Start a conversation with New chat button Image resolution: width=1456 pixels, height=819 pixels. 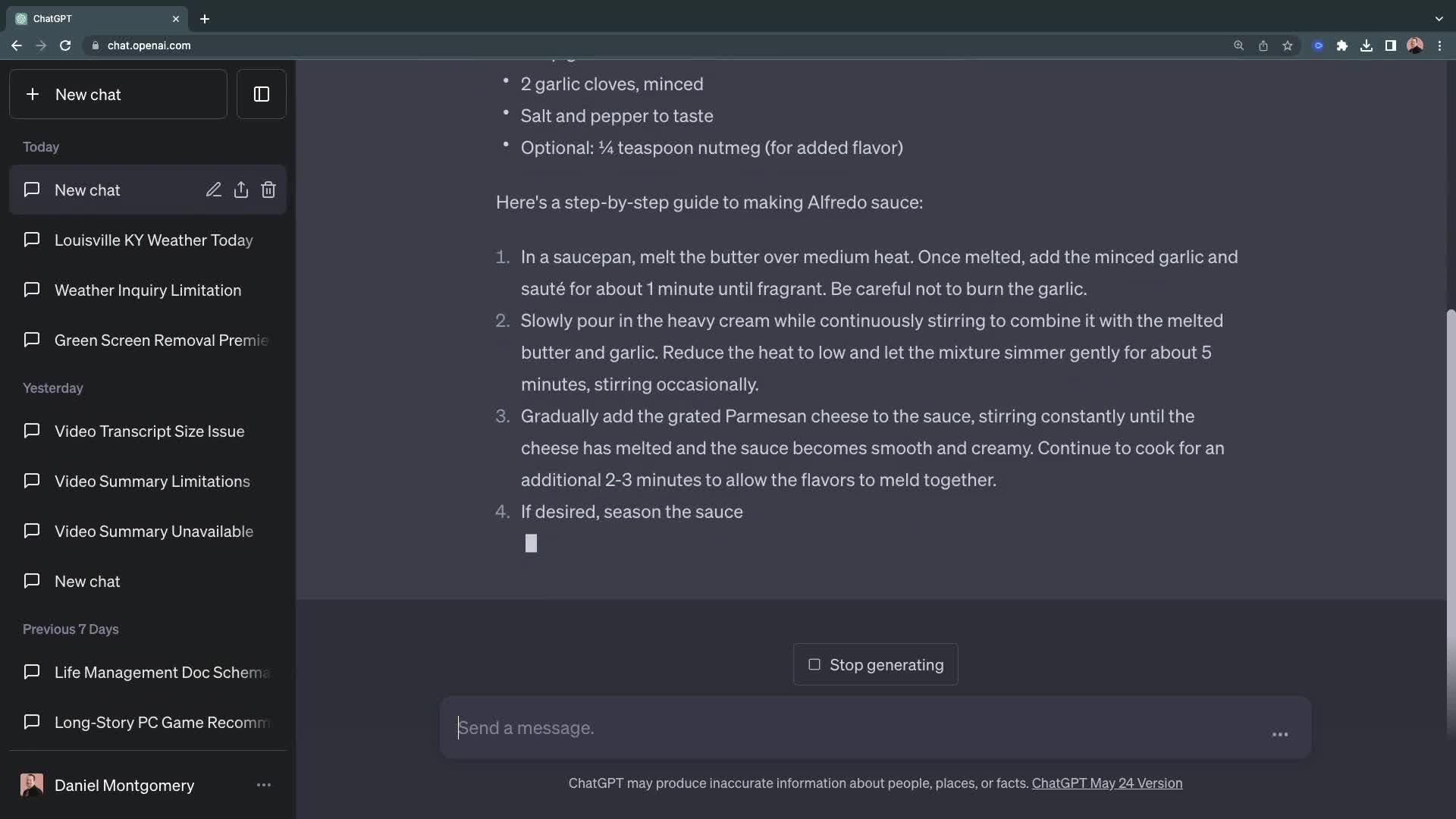(x=118, y=94)
